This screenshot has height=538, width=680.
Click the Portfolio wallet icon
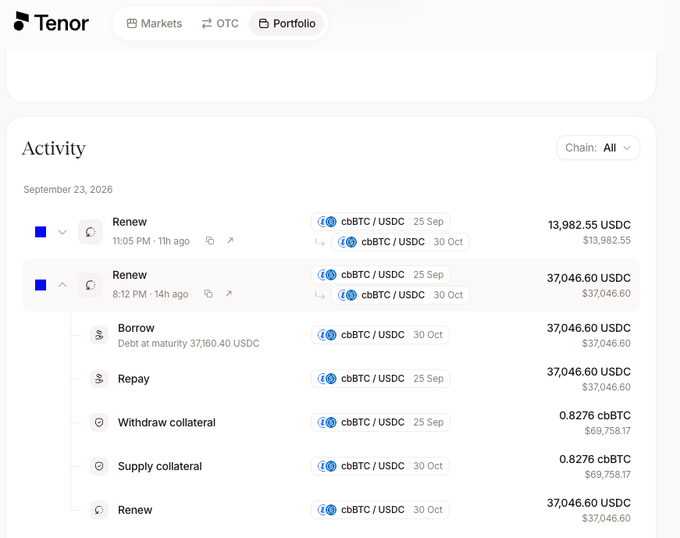pyautogui.click(x=264, y=23)
